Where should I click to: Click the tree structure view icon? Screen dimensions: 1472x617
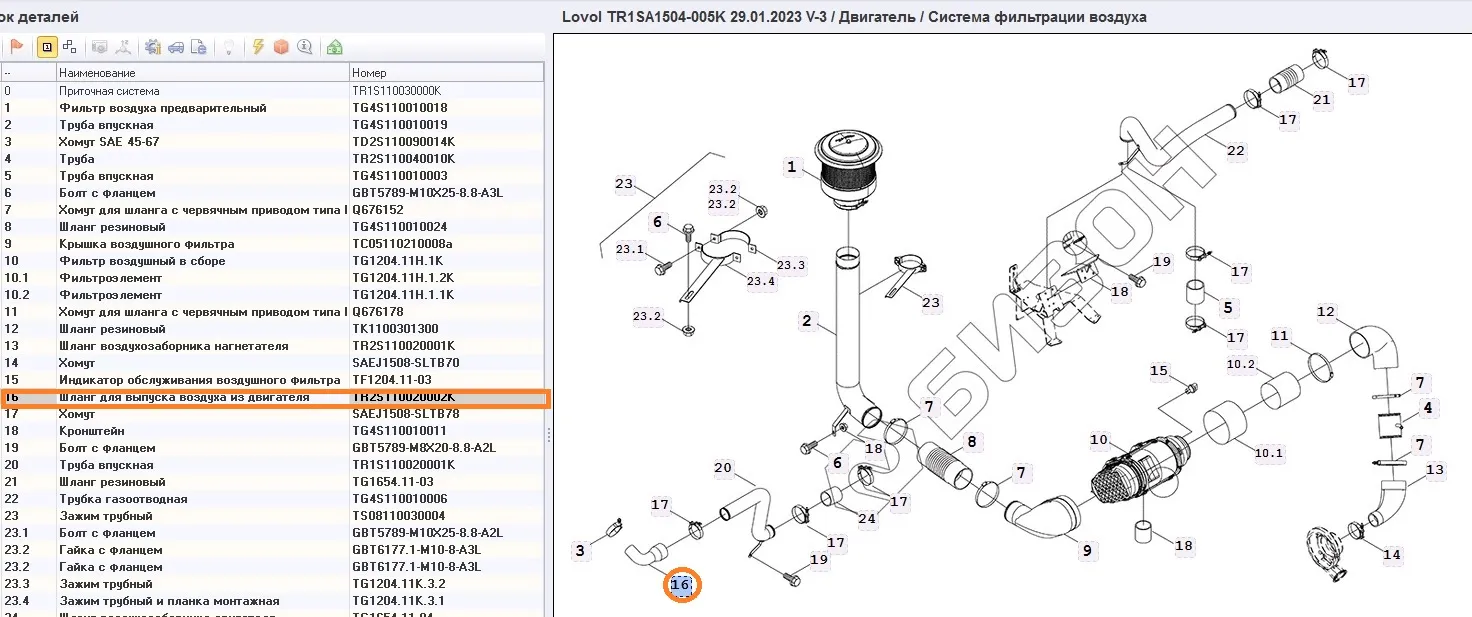[69, 47]
